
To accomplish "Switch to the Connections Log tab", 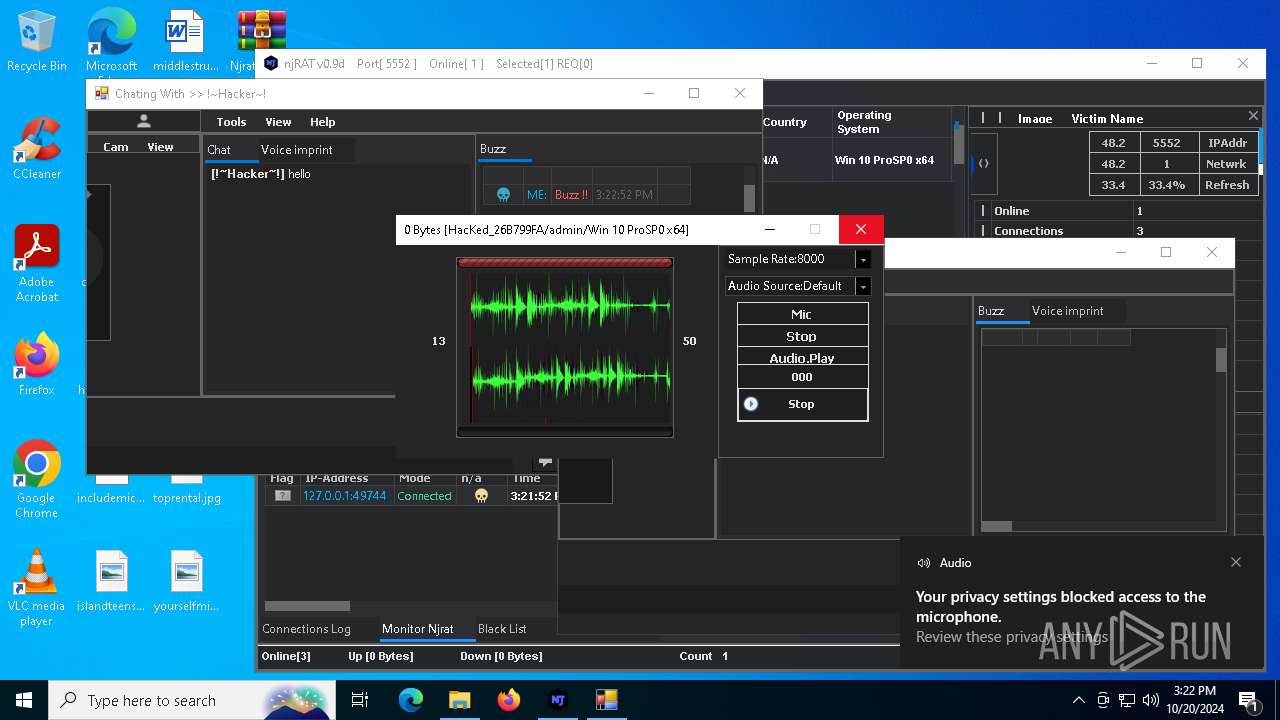I will (306, 629).
